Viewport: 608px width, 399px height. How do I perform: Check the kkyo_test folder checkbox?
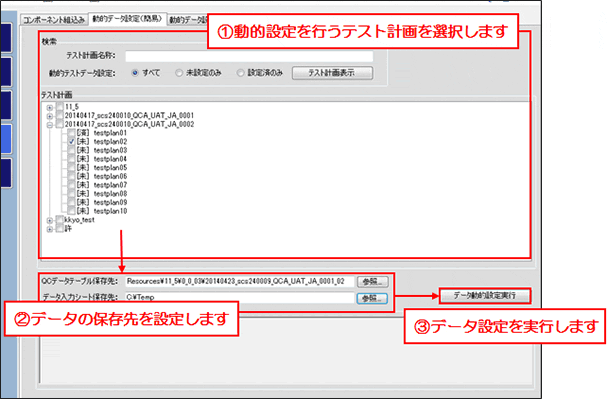[60, 220]
